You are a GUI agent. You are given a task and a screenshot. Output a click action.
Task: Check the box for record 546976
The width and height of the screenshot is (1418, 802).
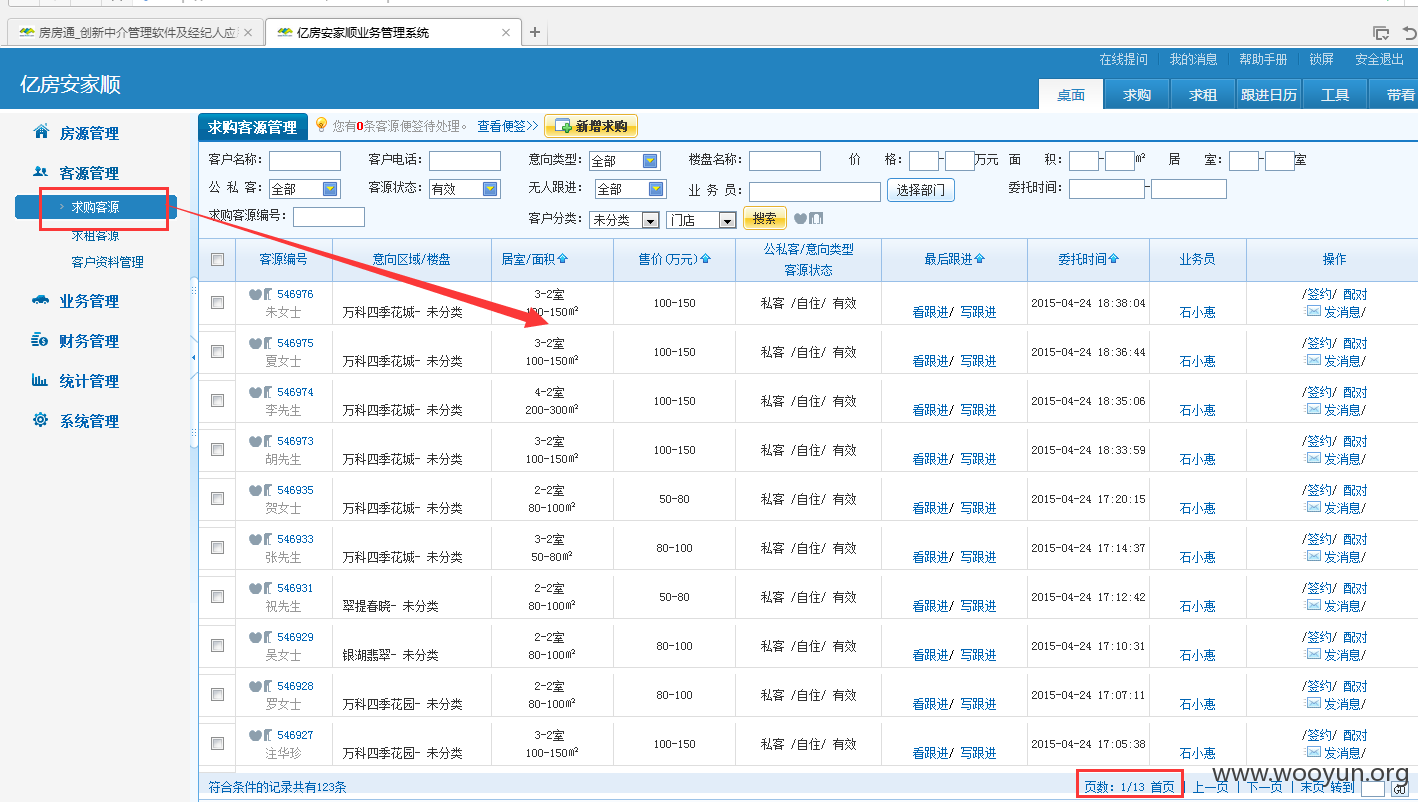click(x=217, y=302)
